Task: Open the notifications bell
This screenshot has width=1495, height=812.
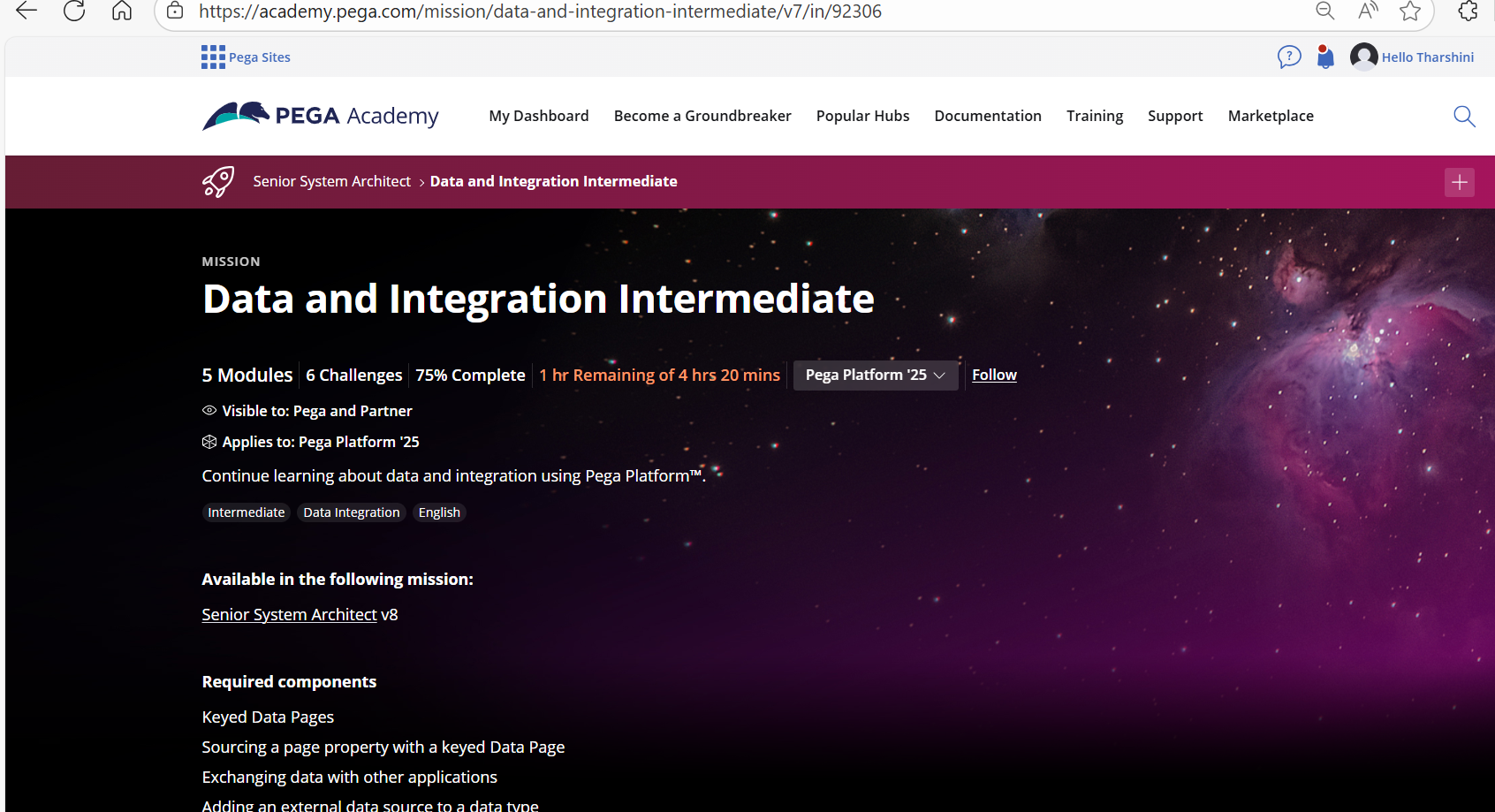Action: click(1324, 57)
